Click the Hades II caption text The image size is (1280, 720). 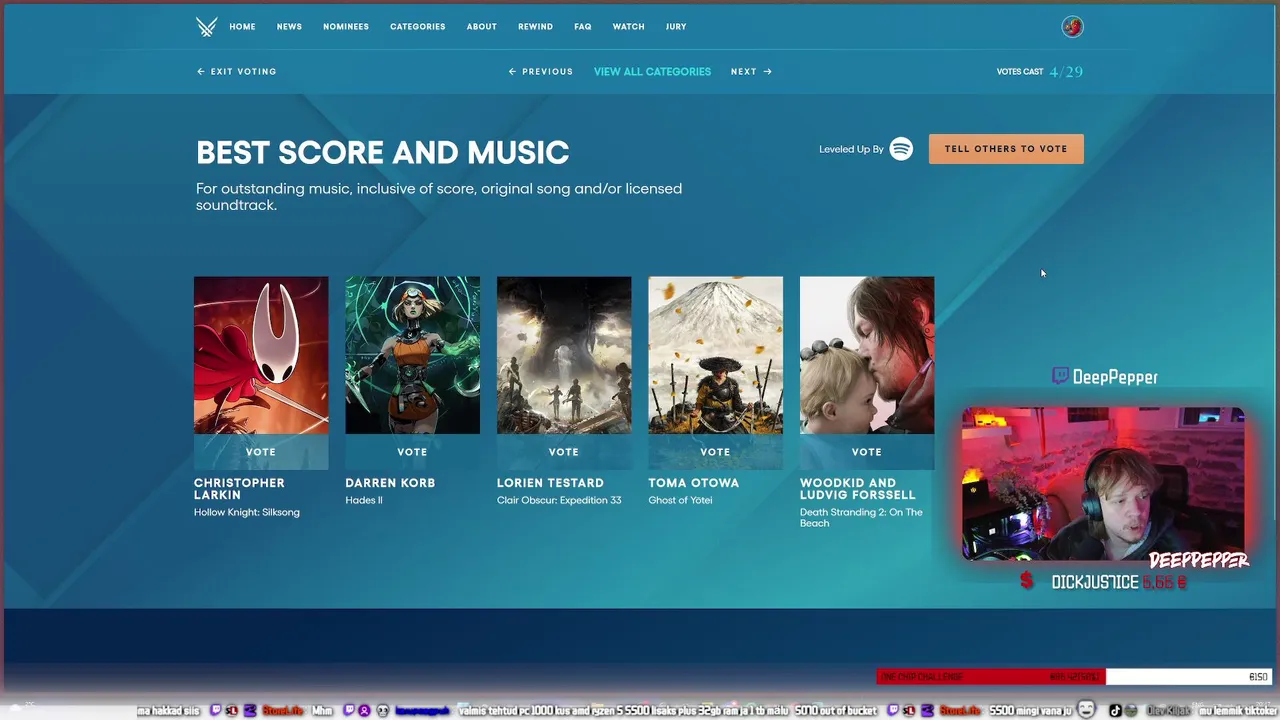point(364,500)
